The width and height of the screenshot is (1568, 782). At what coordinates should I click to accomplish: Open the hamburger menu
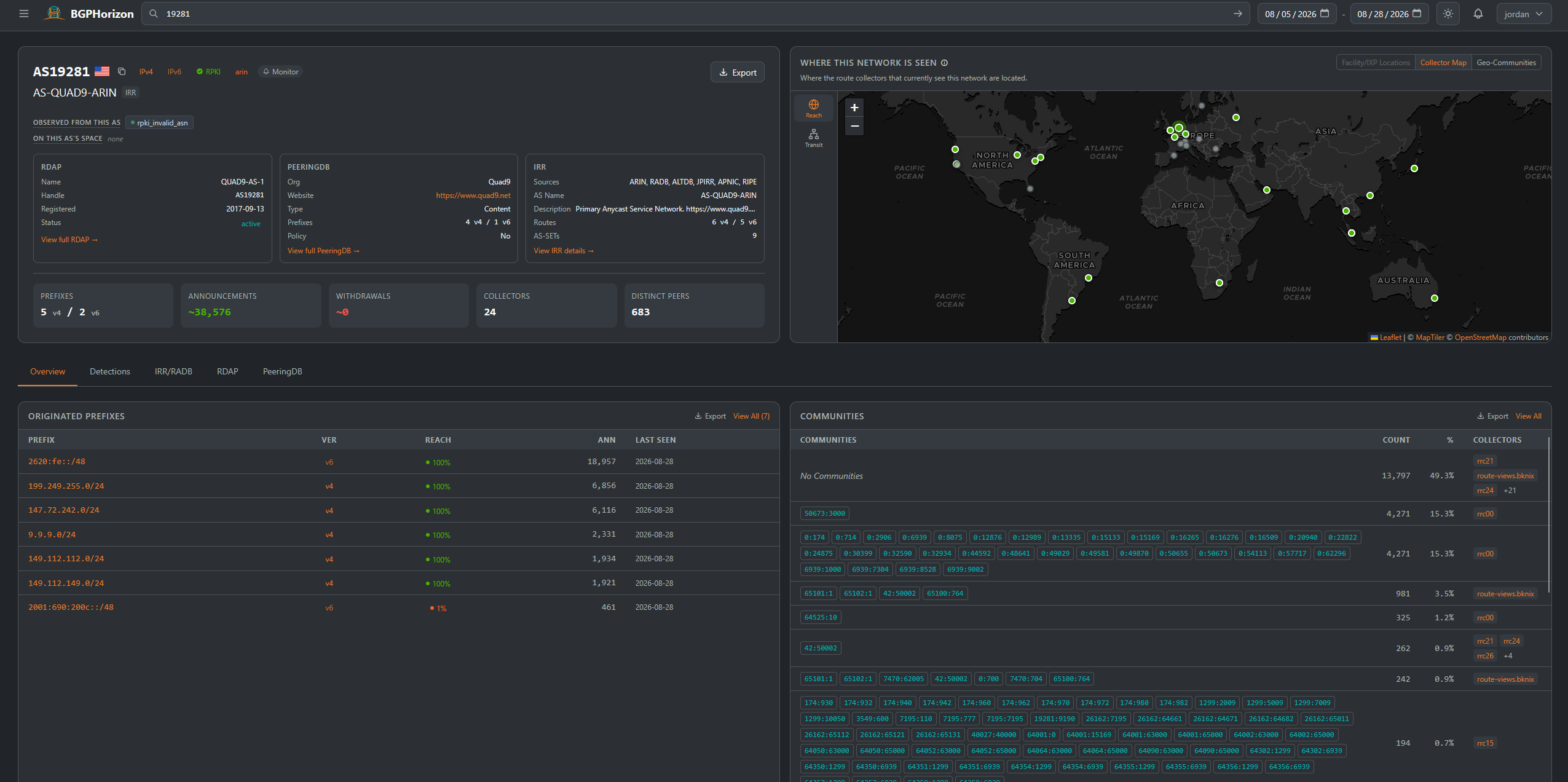tap(24, 14)
